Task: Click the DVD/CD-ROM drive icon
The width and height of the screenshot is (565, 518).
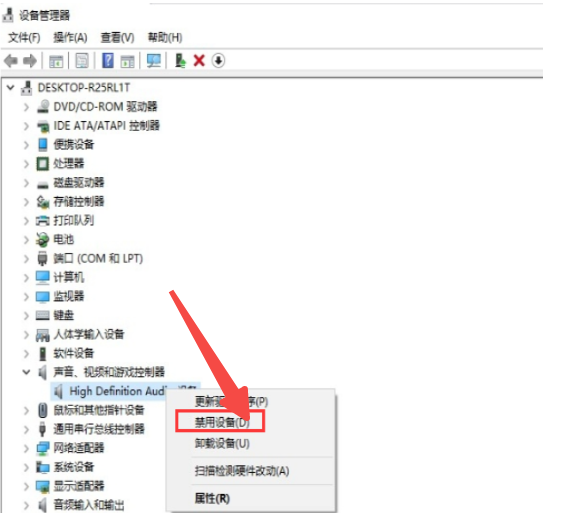Action: 43,107
